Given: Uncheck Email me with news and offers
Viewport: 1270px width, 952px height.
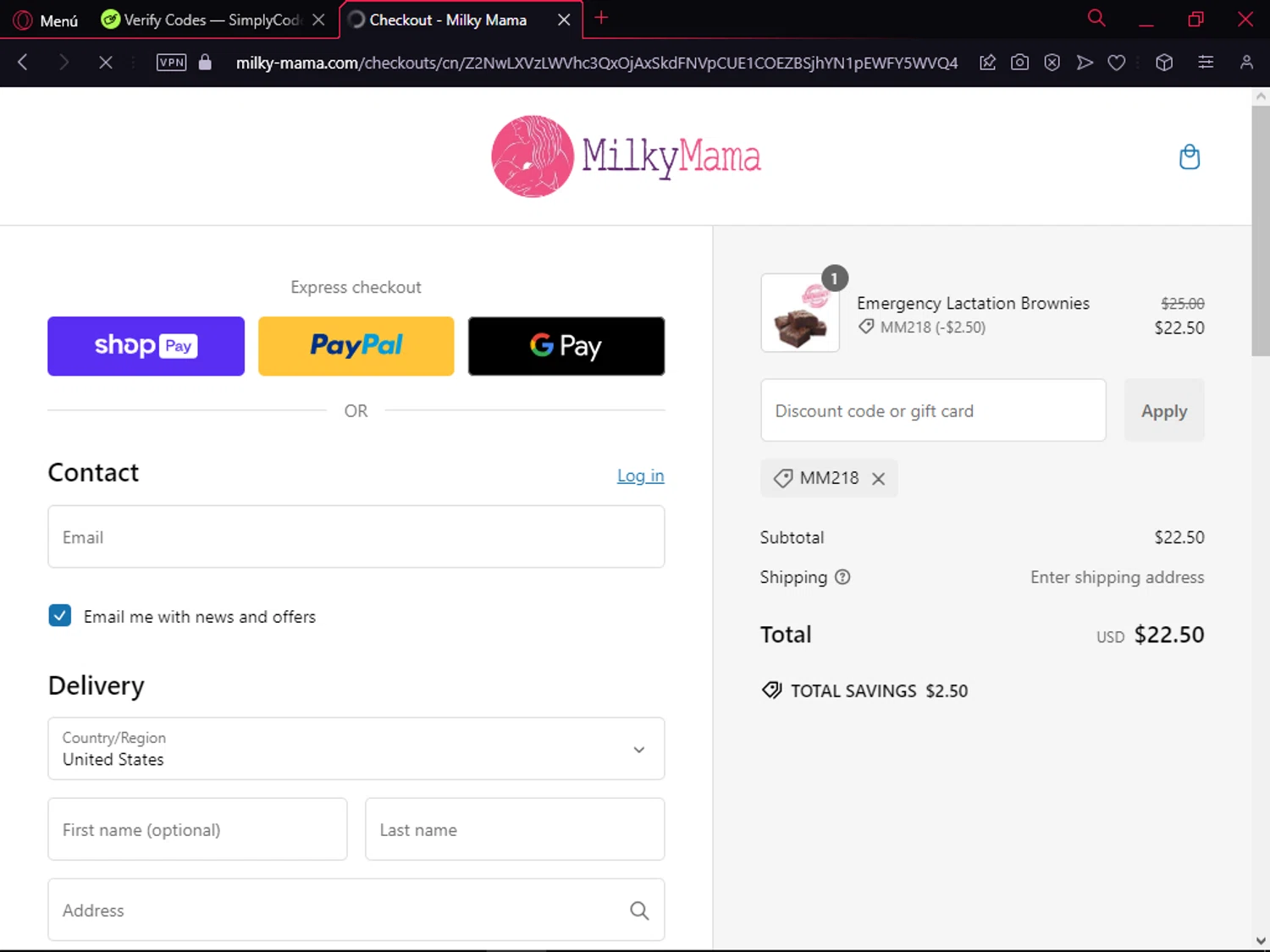Looking at the screenshot, I should [x=60, y=615].
